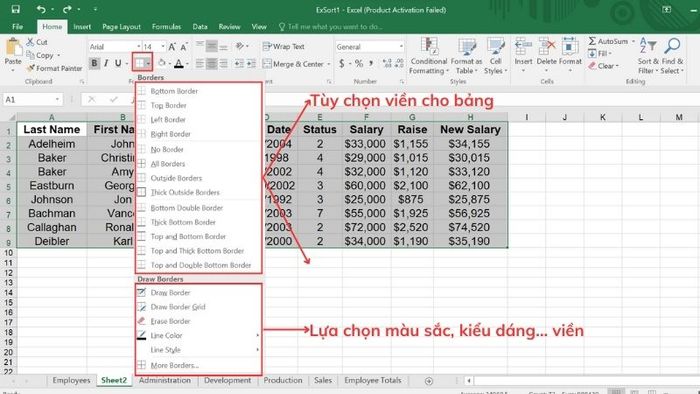The height and width of the screenshot is (394, 700).
Task: Click the Name Box showing A1
Action: (x=32, y=100)
